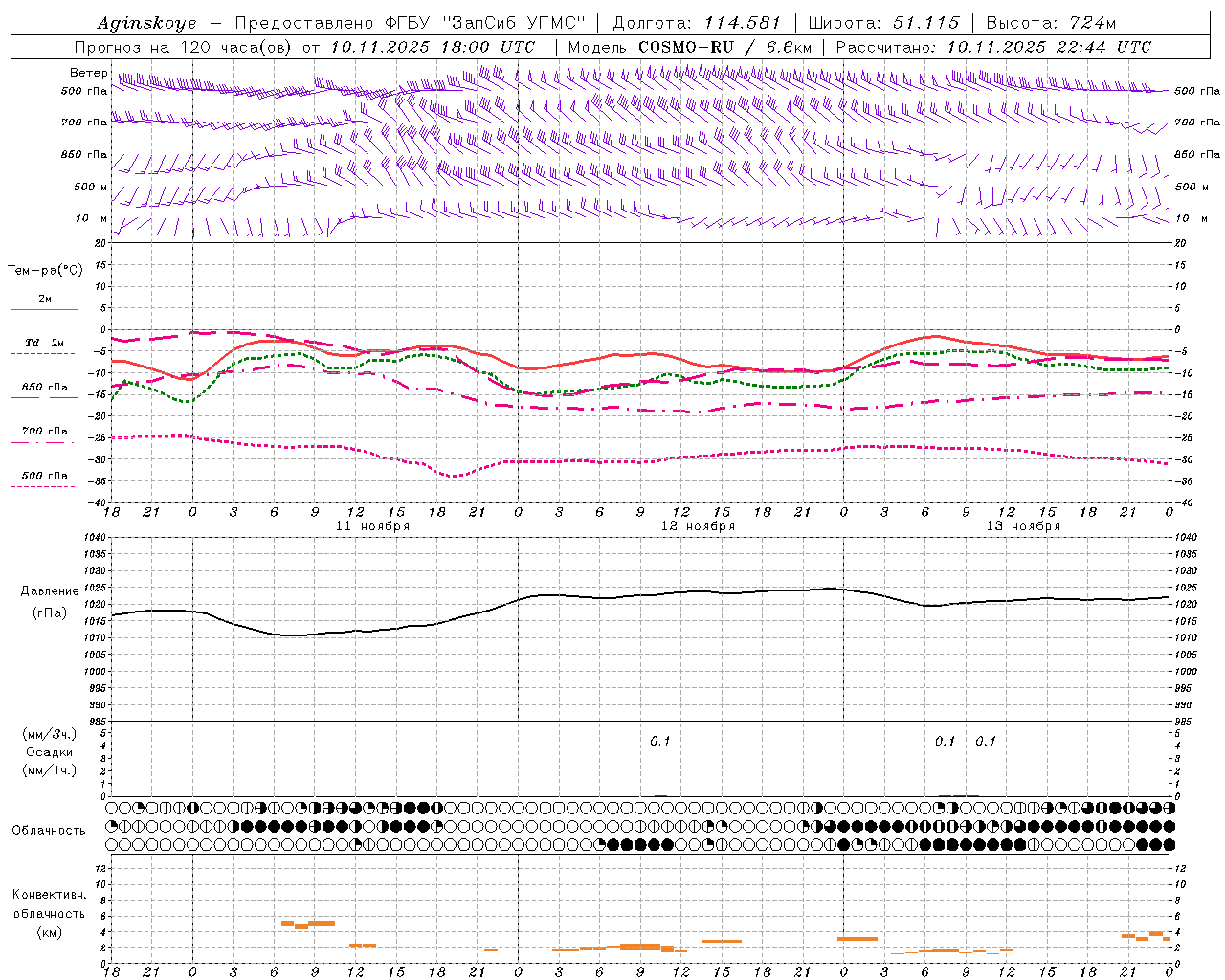The height and width of the screenshot is (980, 1225).
Task: Click the "Ветер" wind panel label
Action: tap(88, 73)
